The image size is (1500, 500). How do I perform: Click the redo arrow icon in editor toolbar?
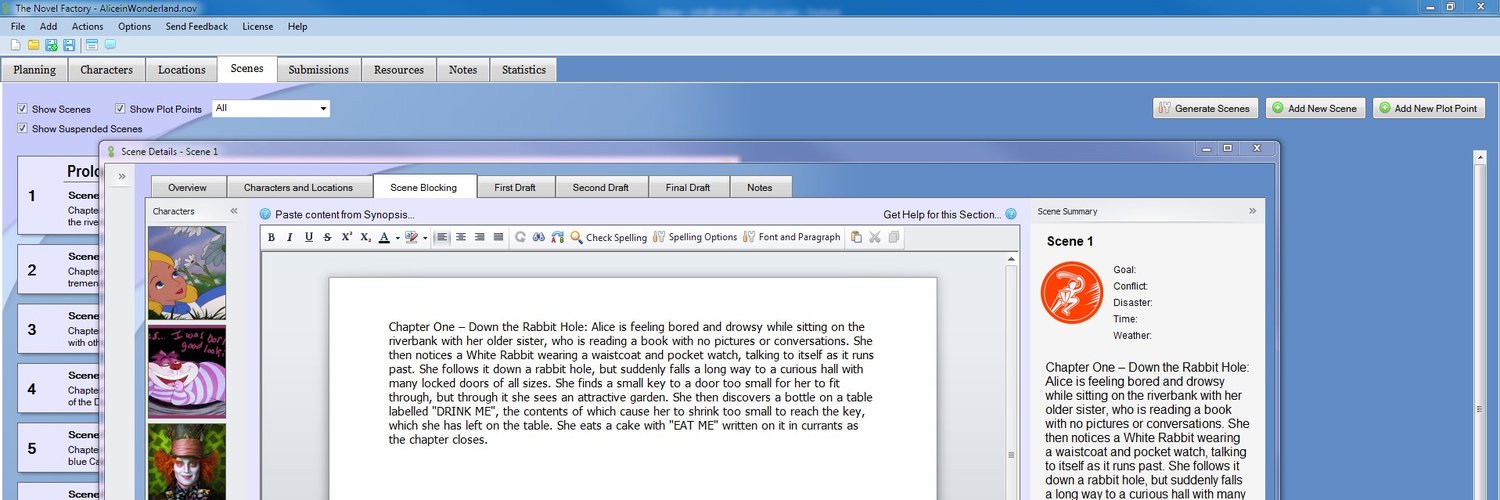[520, 237]
